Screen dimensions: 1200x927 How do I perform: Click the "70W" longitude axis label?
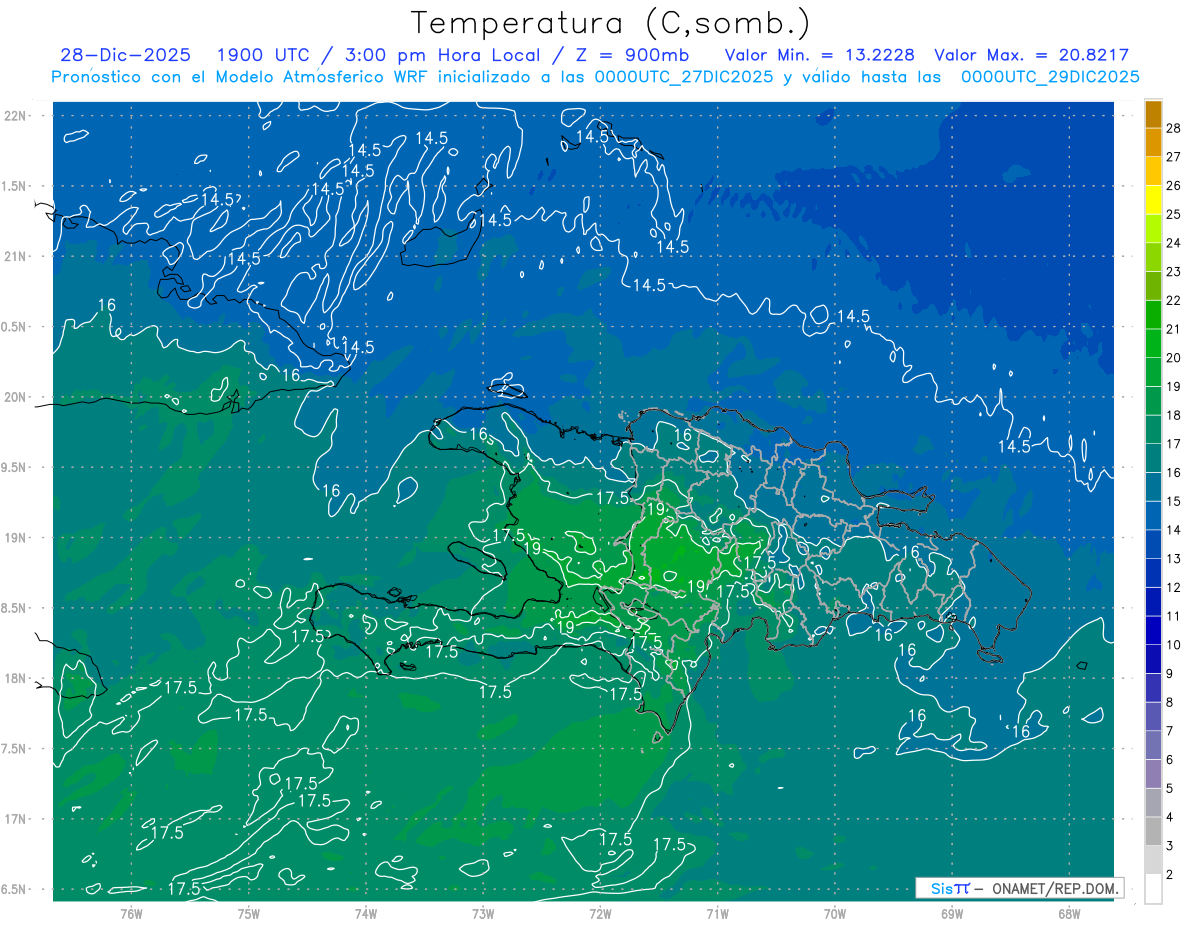835,914
